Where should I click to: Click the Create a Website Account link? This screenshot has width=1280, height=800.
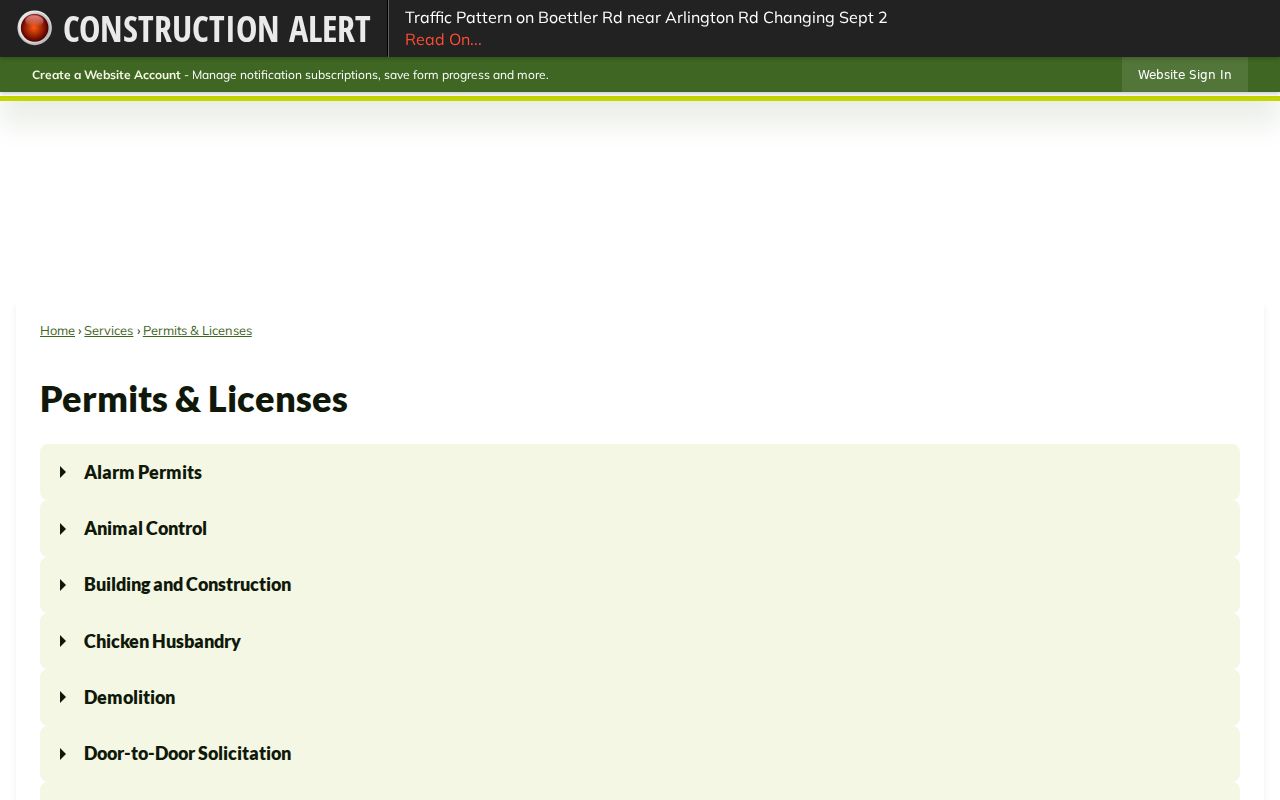tap(106, 75)
